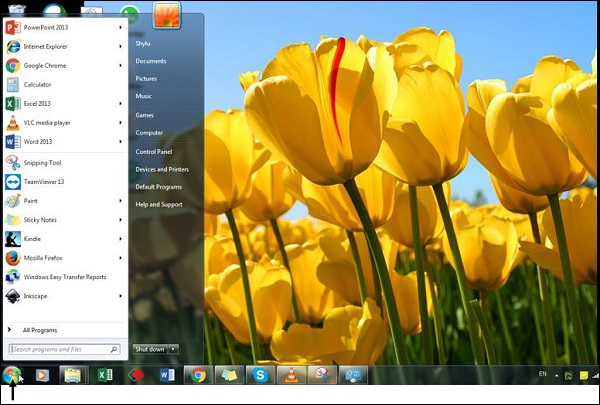Click the Start orb button

[11, 375]
